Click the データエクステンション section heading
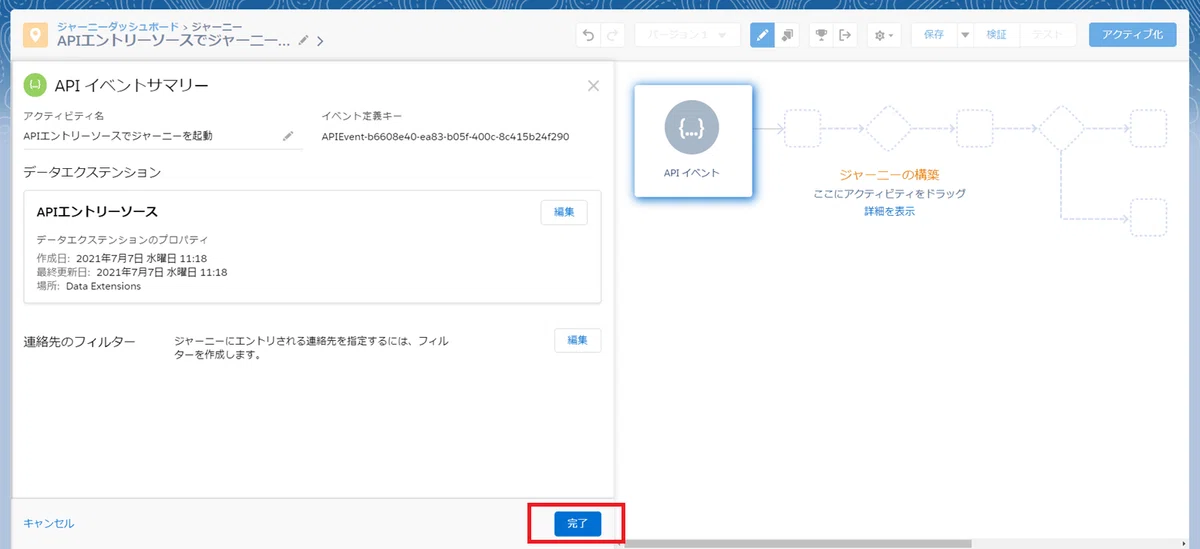The width and height of the screenshot is (1200, 549). [92, 172]
